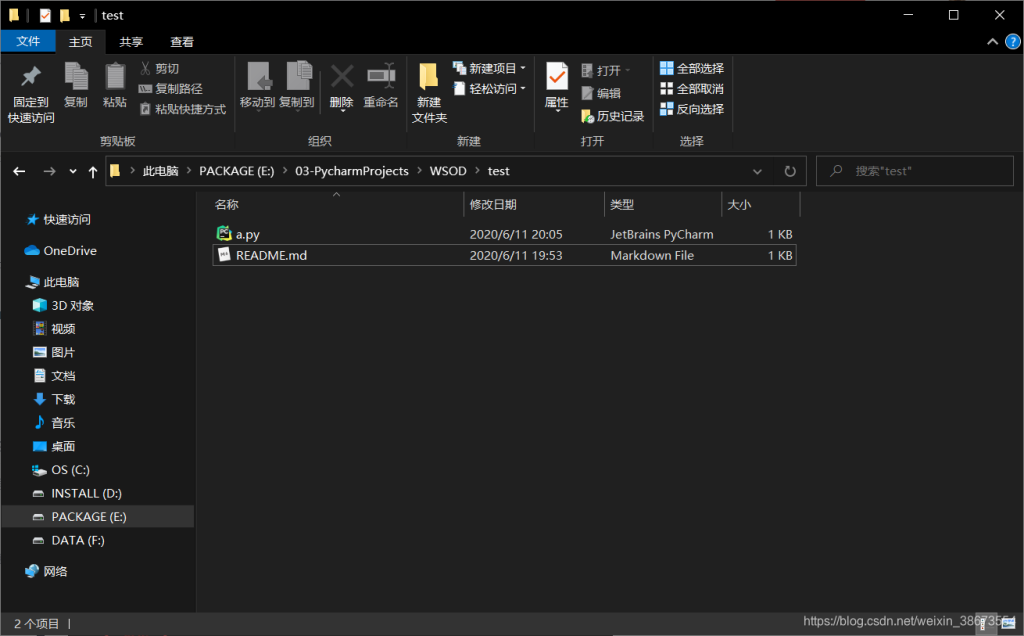Viewport: 1024px width, 636px height.
Task: Collapse the ribbon with chevron
Action: [x=993, y=42]
